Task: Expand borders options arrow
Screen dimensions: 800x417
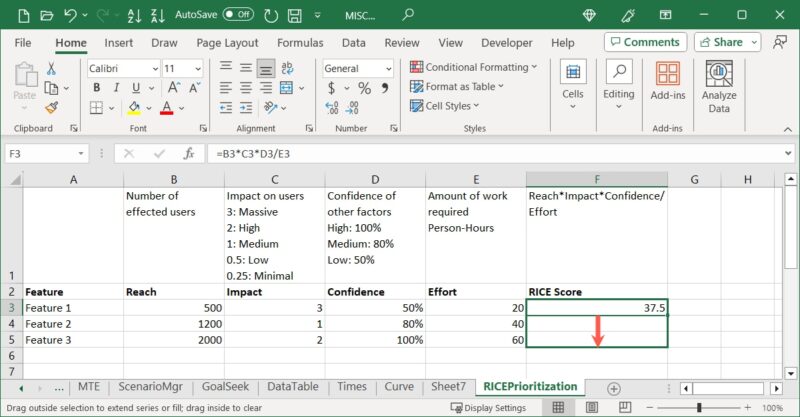Action: point(111,108)
